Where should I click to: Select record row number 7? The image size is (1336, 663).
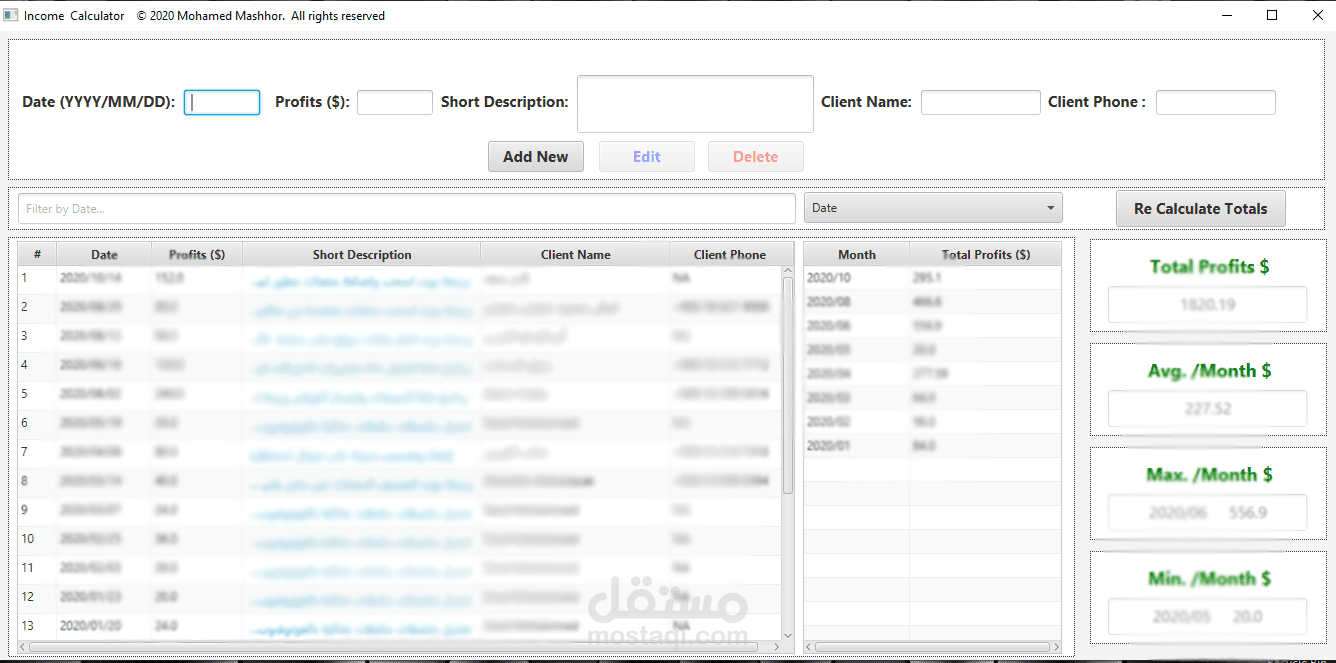(399, 452)
